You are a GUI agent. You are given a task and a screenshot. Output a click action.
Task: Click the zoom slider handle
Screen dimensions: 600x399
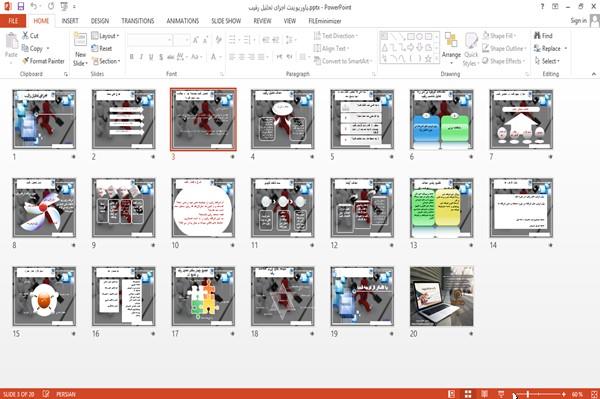(x=528, y=394)
